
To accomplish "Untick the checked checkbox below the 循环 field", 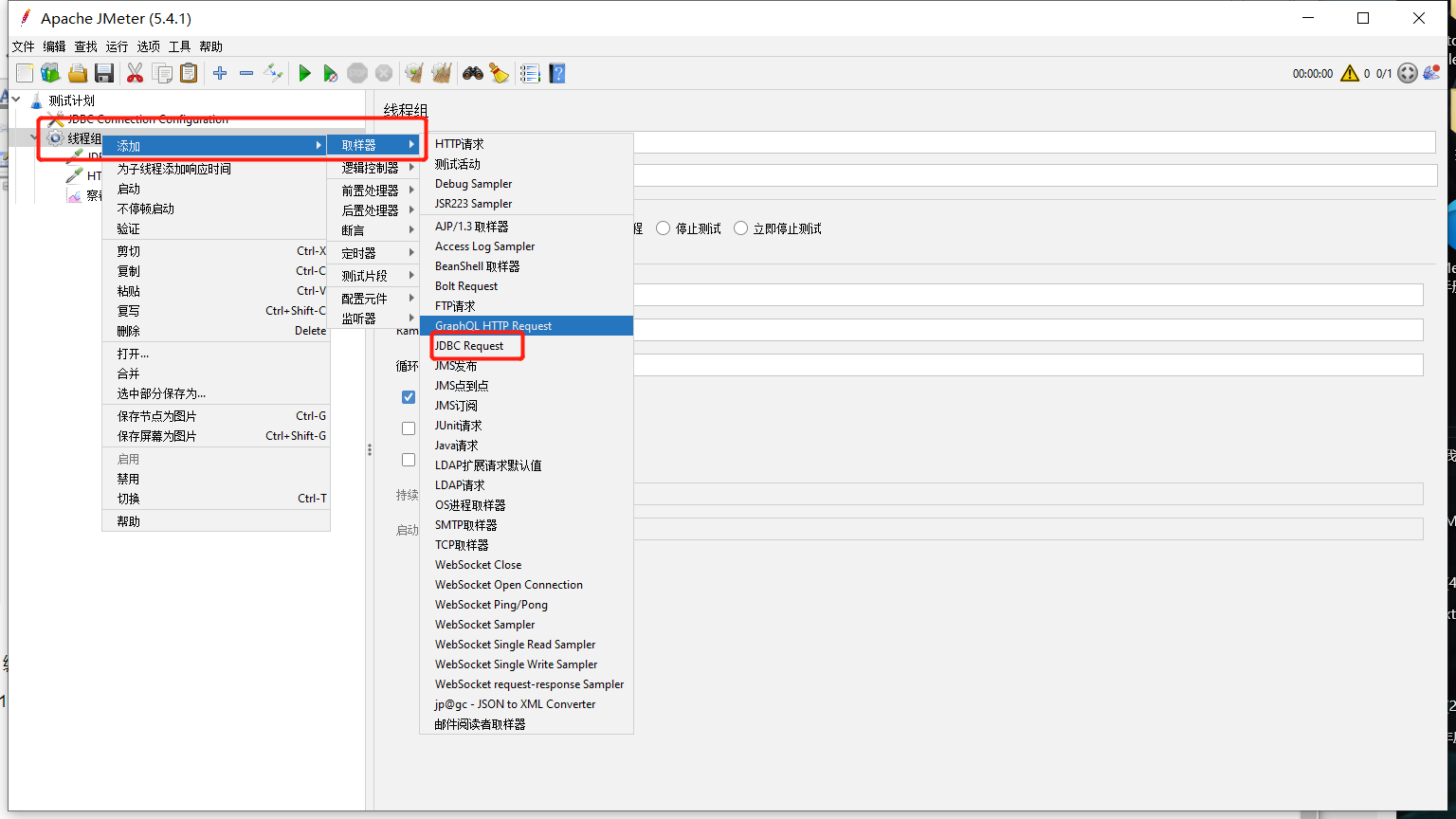I will [x=409, y=397].
